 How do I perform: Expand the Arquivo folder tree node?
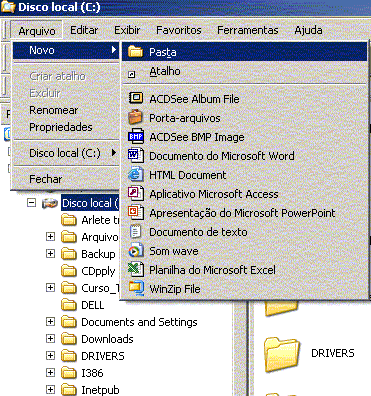[x=50, y=237]
